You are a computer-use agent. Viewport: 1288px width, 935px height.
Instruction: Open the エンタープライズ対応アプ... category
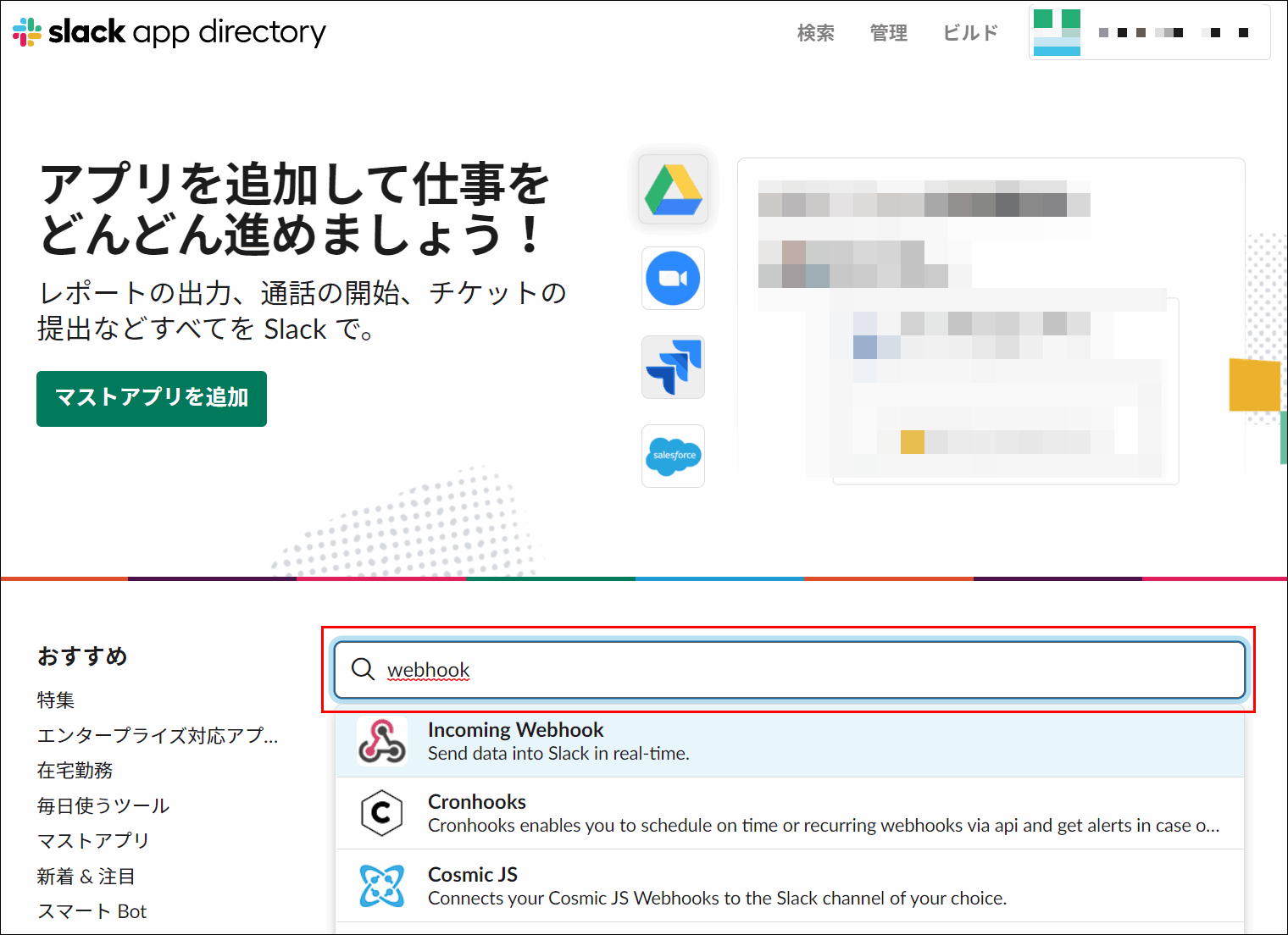pos(158,735)
